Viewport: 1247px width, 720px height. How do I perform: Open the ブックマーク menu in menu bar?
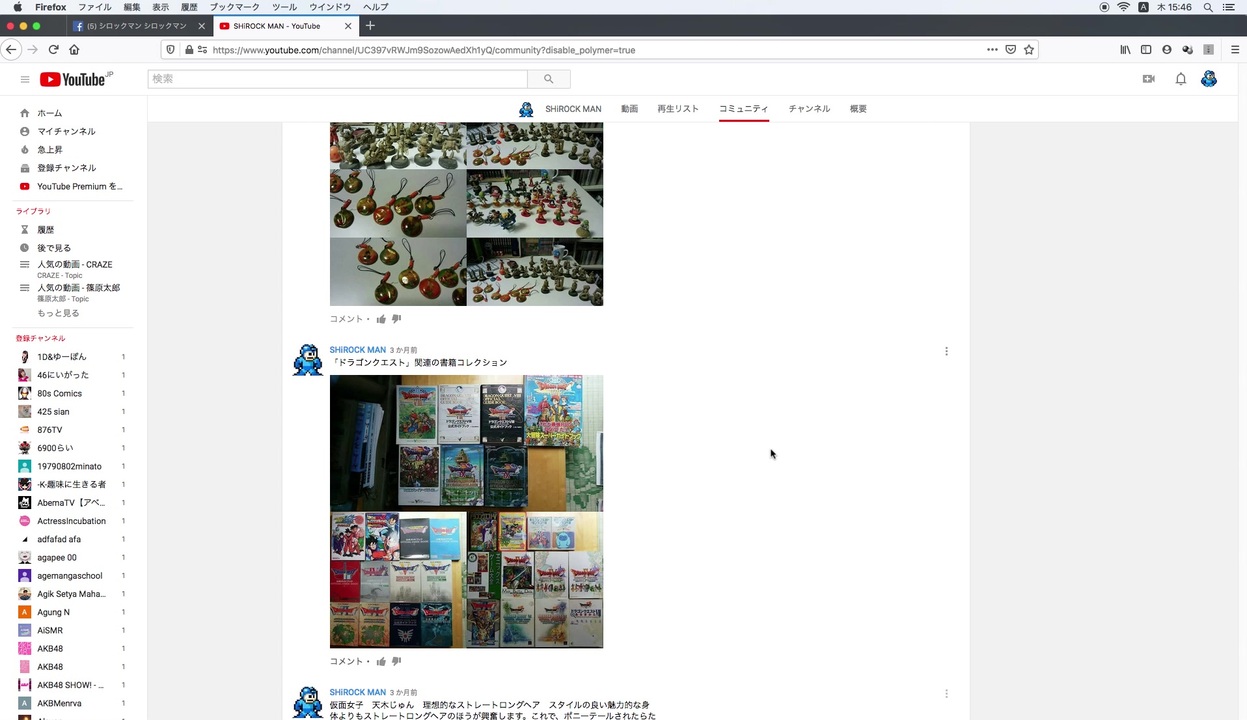pos(234,7)
